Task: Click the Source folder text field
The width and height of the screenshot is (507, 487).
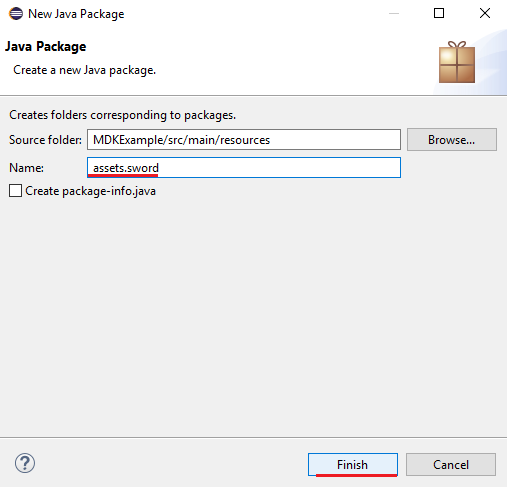Action: (x=244, y=140)
